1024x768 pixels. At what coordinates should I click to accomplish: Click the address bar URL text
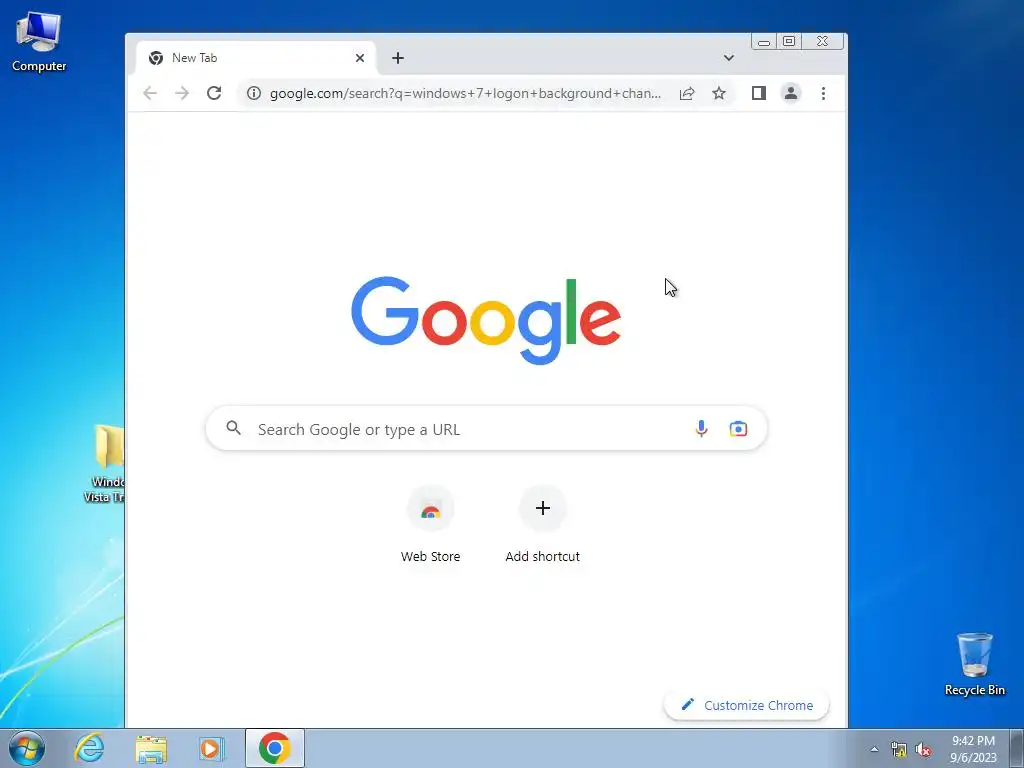coord(466,93)
